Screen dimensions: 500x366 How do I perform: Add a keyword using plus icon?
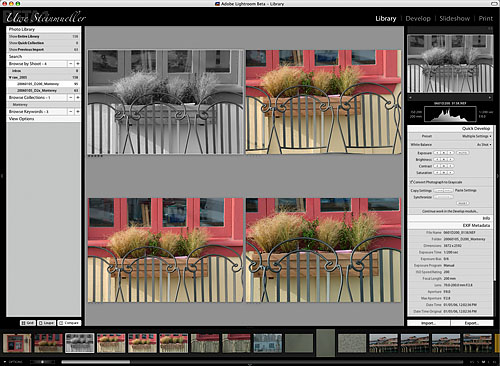click(78, 111)
